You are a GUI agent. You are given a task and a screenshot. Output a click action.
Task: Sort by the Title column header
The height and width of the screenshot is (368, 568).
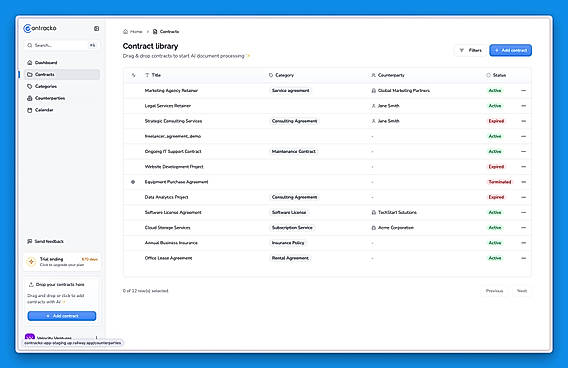pyautogui.click(x=153, y=75)
